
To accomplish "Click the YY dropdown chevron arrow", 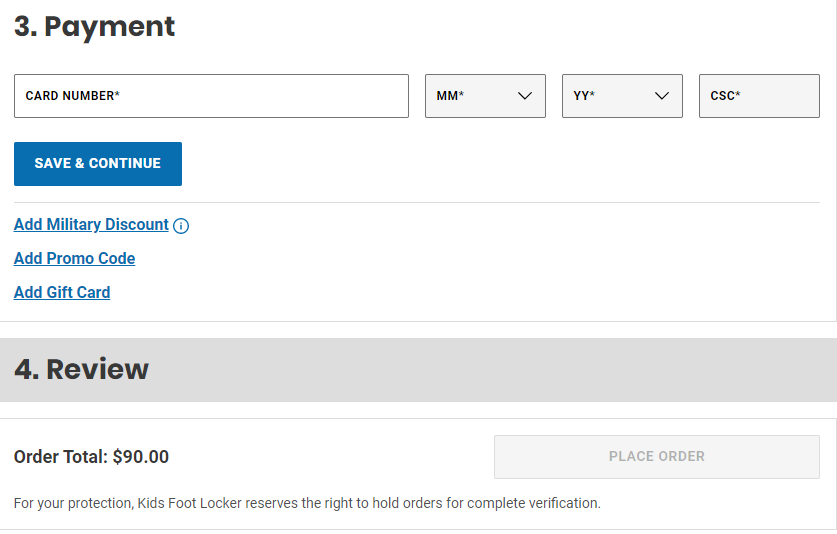I will pos(661,96).
